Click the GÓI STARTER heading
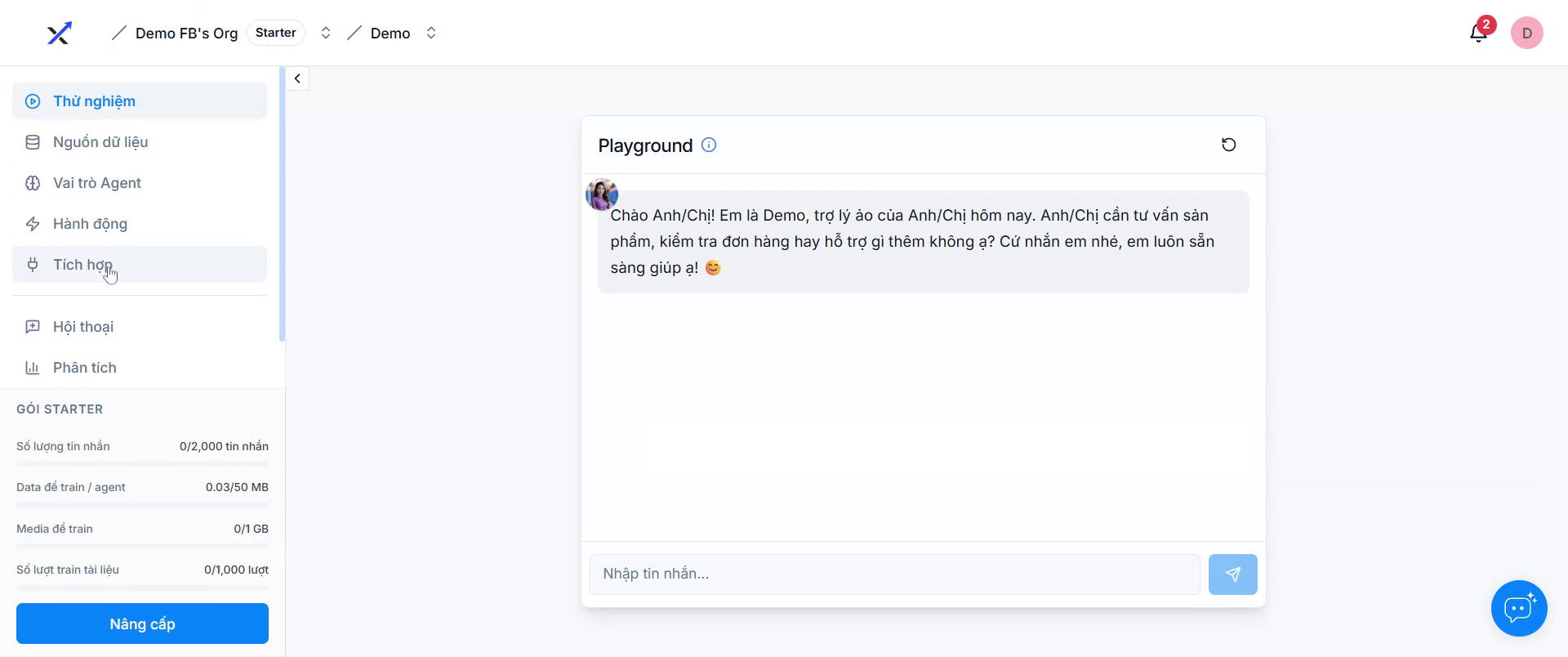The image size is (1568, 657). tap(60, 409)
